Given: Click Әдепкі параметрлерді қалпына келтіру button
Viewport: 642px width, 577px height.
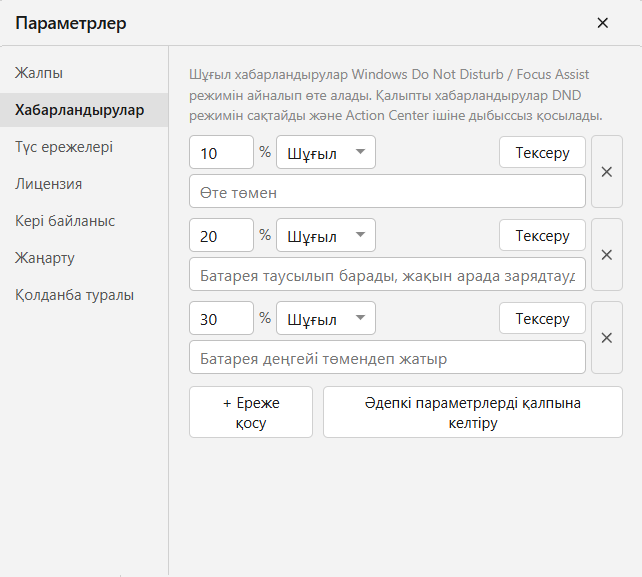Looking at the screenshot, I should (473, 412).
